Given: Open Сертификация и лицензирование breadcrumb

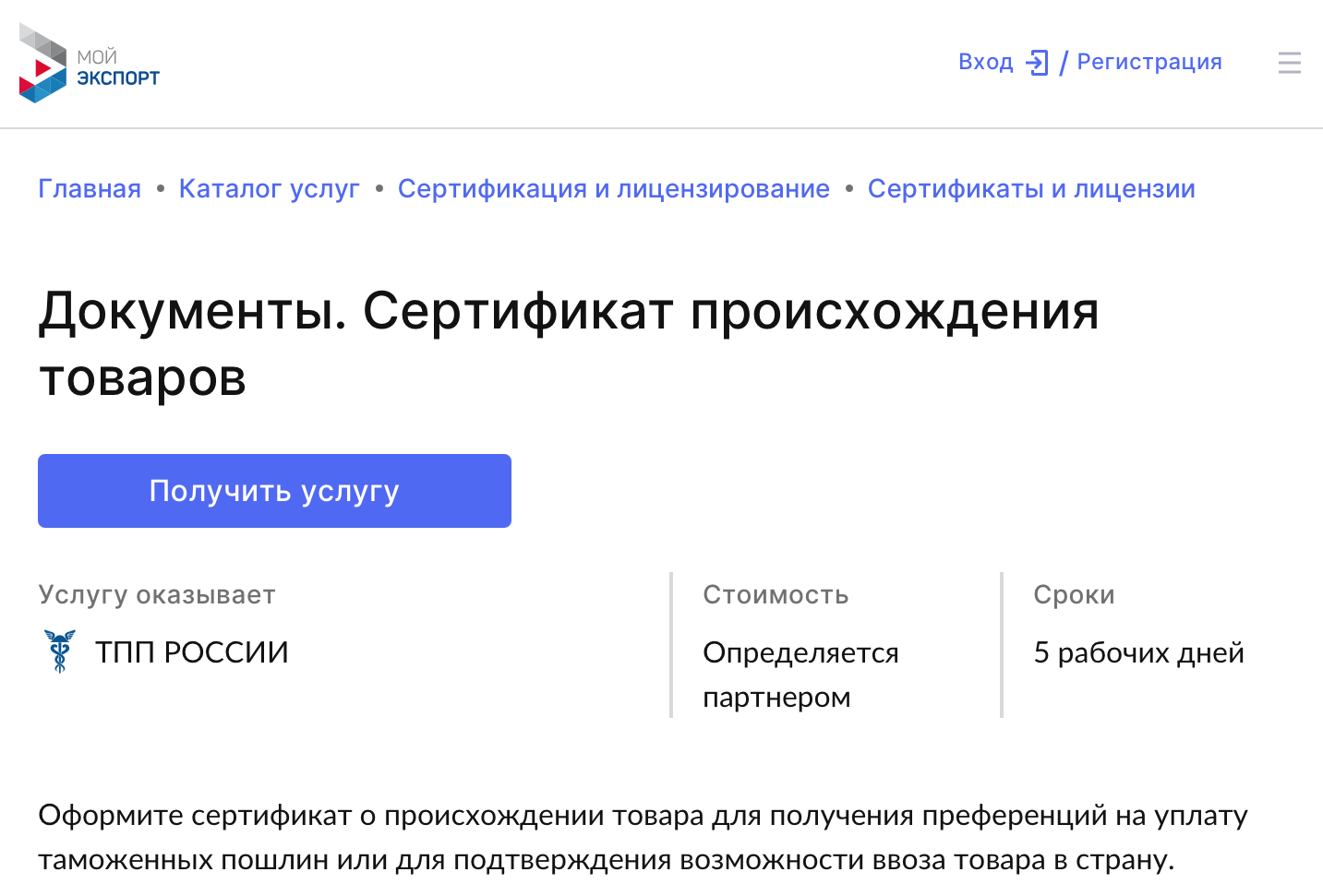Looking at the screenshot, I should tap(614, 188).
